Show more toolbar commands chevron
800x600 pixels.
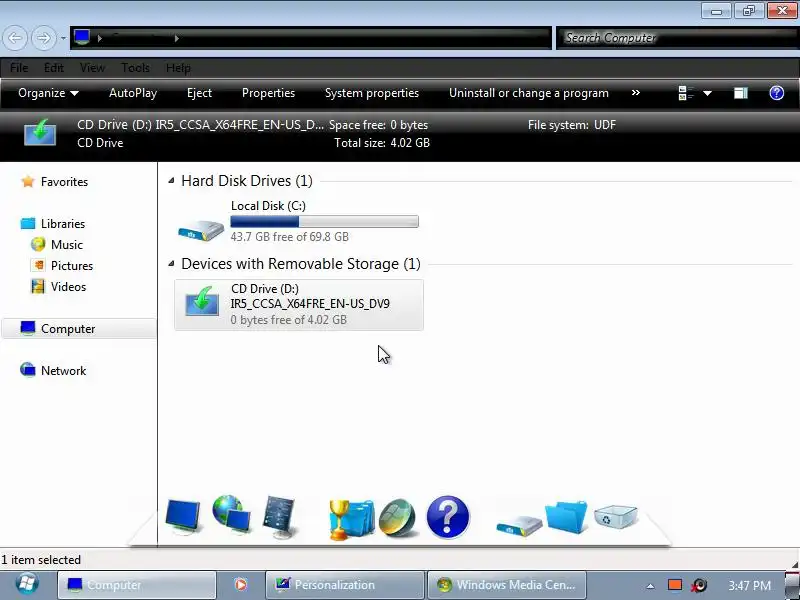[x=636, y=92]
